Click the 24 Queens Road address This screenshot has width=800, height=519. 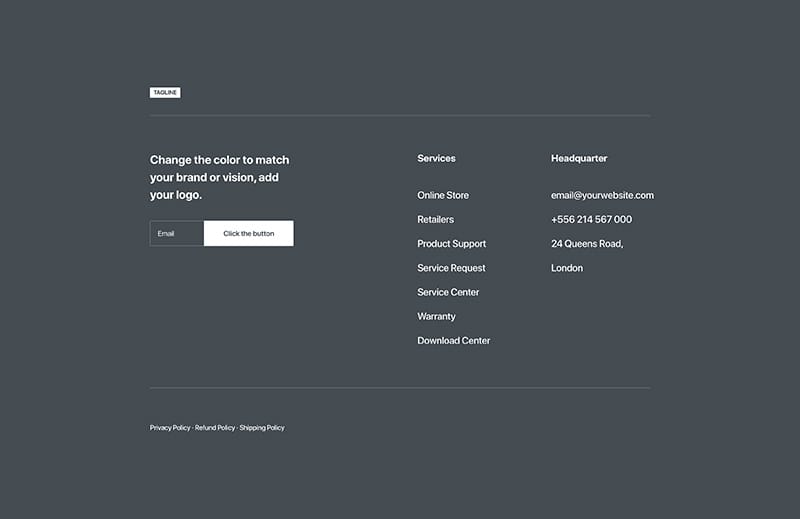click(x=587, y=244)
